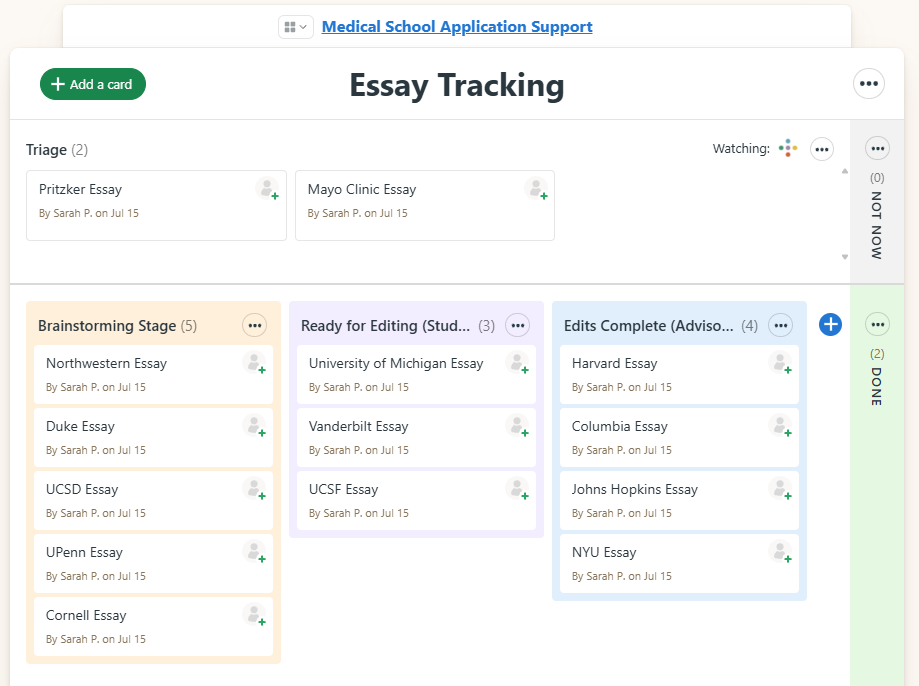Assign someone to University of Michigan Essay
The image size is (919, 686).
click(518, 363)
